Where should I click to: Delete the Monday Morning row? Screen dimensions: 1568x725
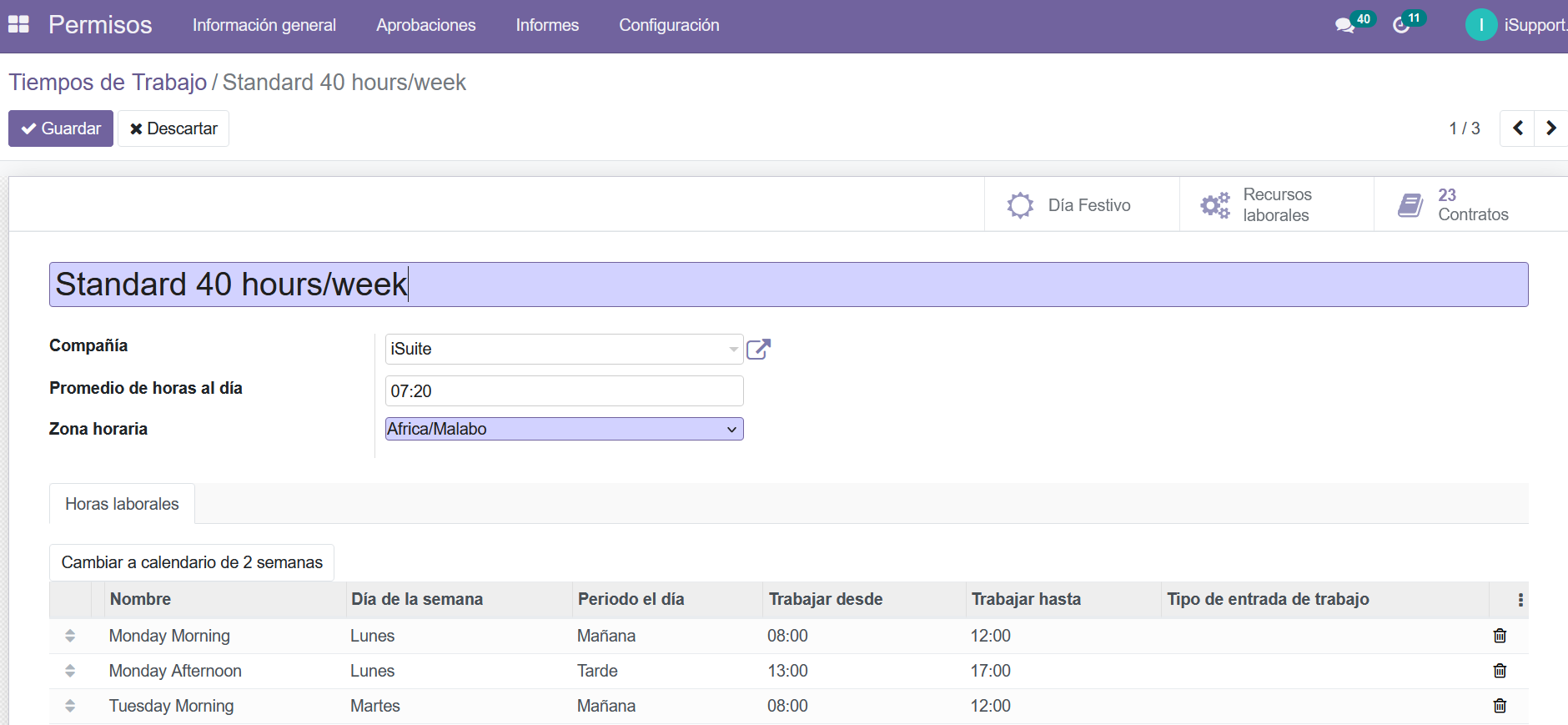click(x=1500, y=636)
